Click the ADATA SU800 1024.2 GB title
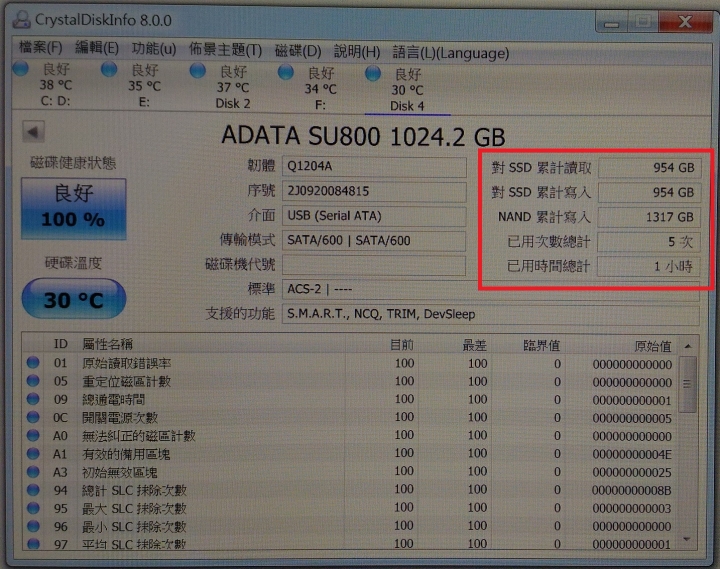The height and width of the screenshot is (569, 720). pyautogui.click(x=363, y=136)
